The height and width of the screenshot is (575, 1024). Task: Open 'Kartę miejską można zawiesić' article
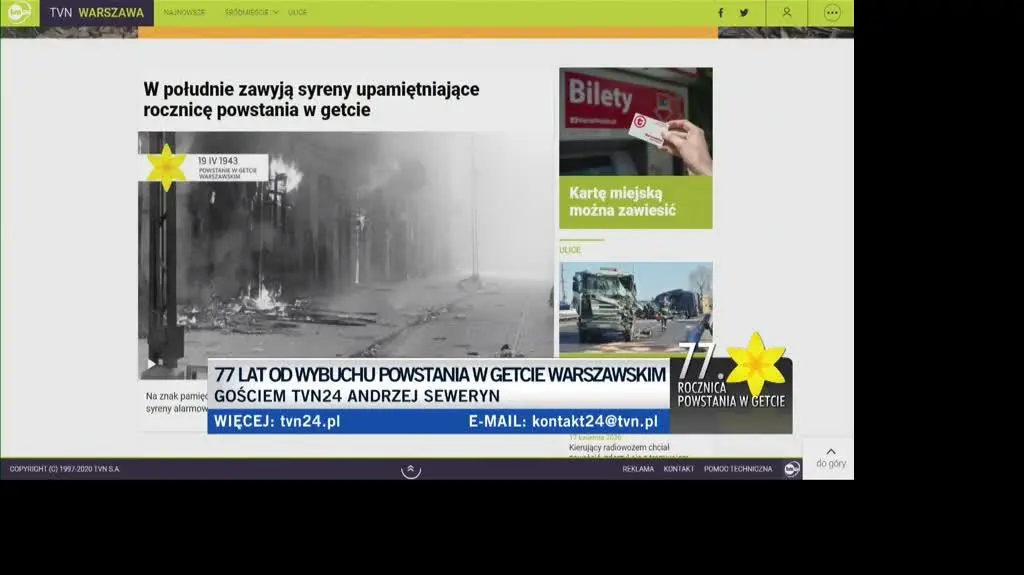622,202
